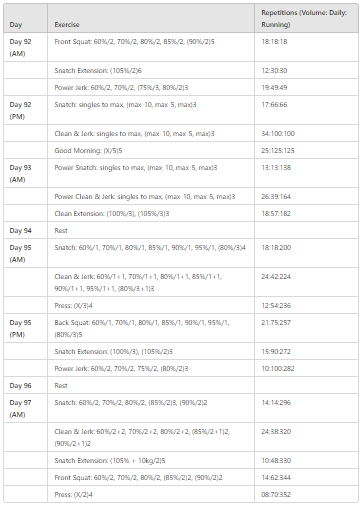Image resolution: width=363 pixels, height=506 pixels.
Task: Select the Day 95 (PM) cell
Action: click(25, 328)
